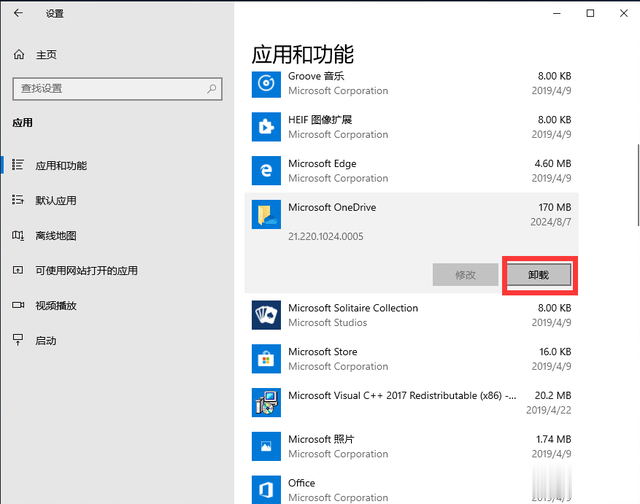Click the 20.2 MB size value

[x=553, y=395]
